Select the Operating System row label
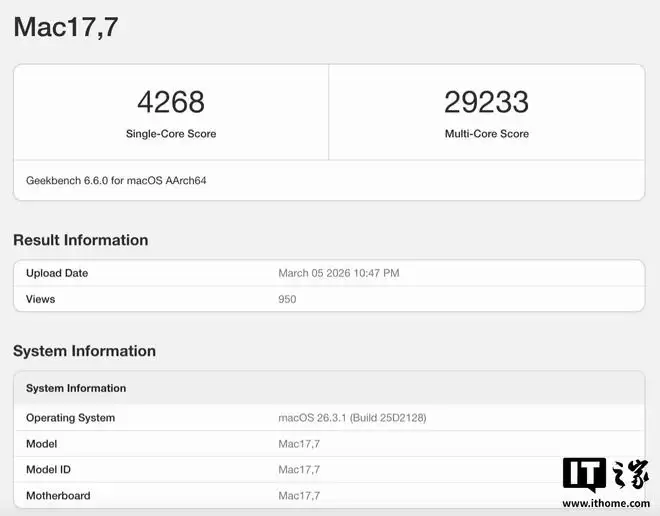The image size is (660, 516). 70,418
